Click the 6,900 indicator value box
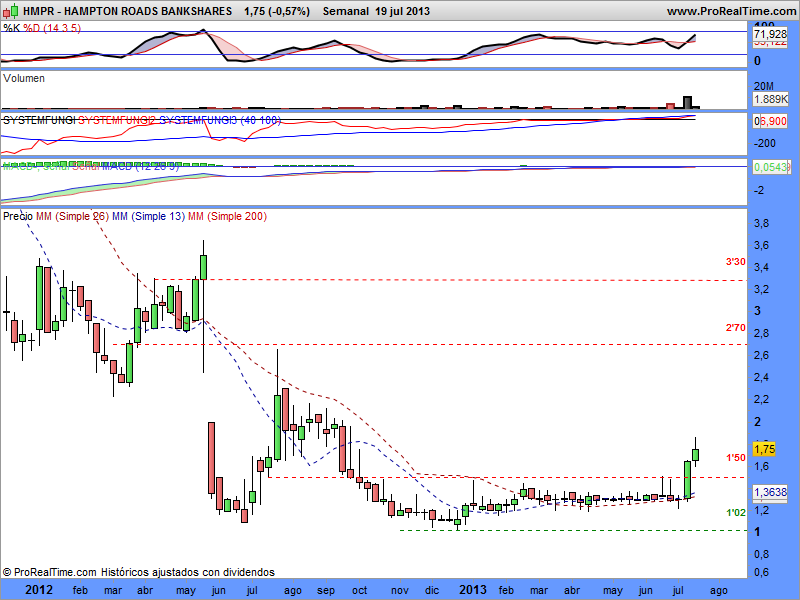 [x=773, y=121]
